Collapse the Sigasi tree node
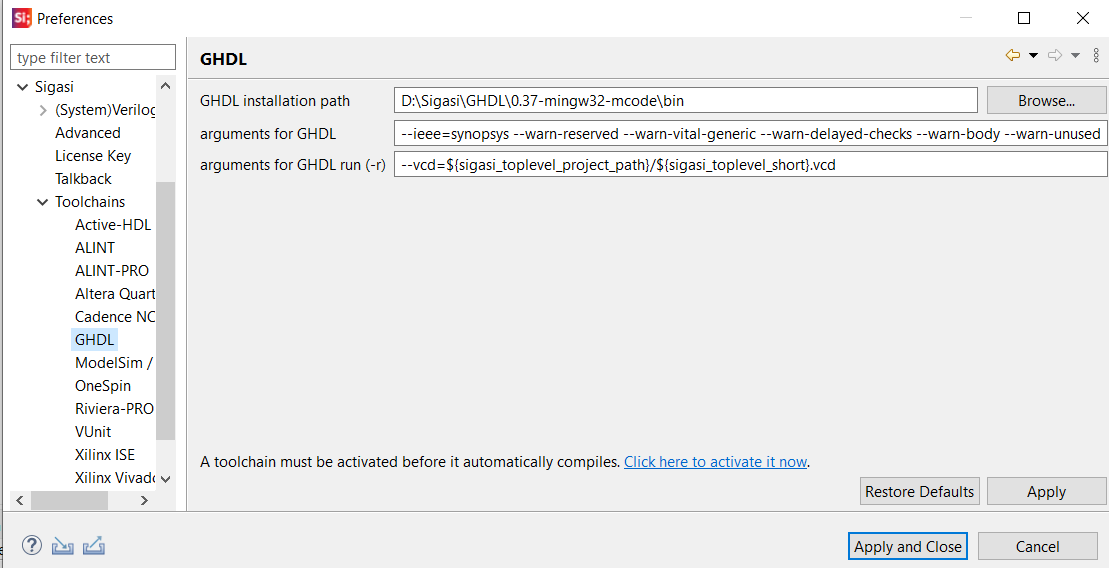 23,87
